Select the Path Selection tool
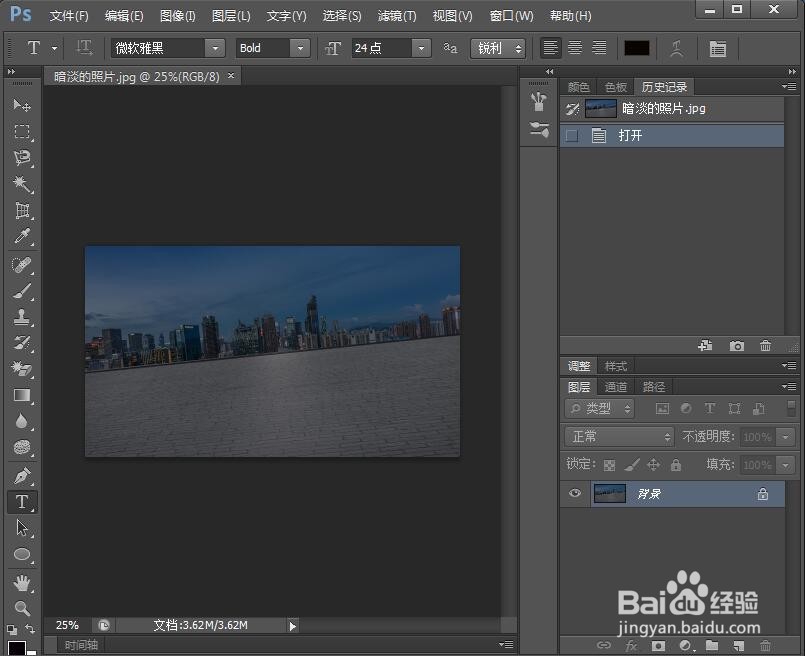This screenshot has width=805, height=656. coord(22,528)
